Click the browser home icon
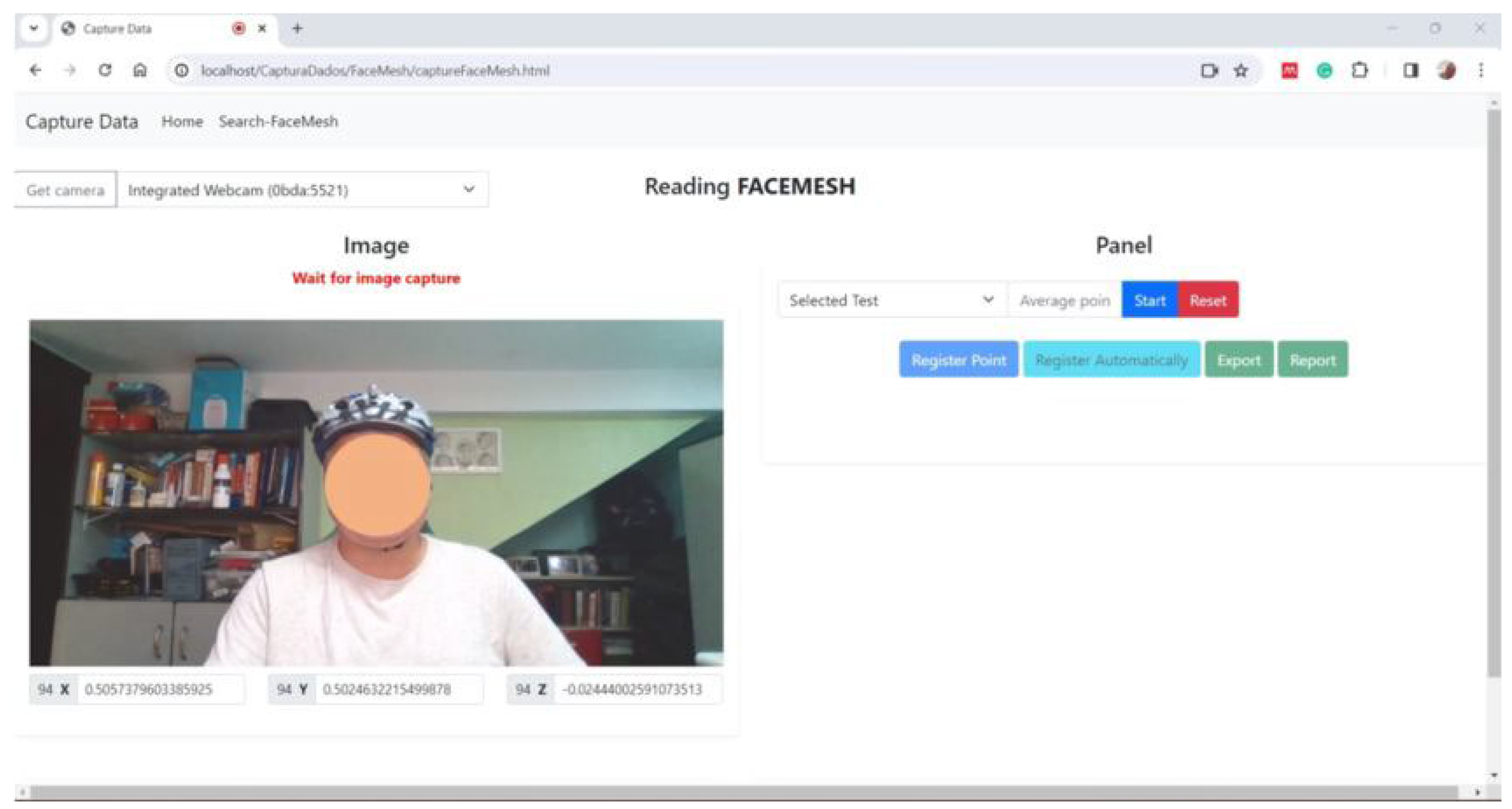The height and width of the screenshot is (809, 1512). [140, 70]
